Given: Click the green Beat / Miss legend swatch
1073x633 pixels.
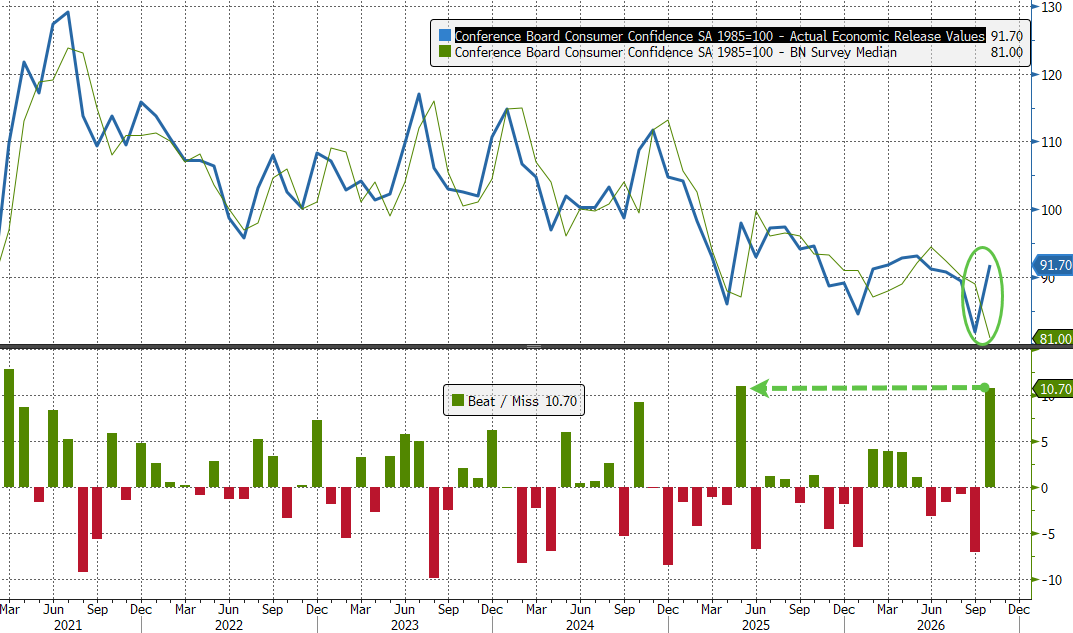Looking at the screenshot, I should [458, 400].
